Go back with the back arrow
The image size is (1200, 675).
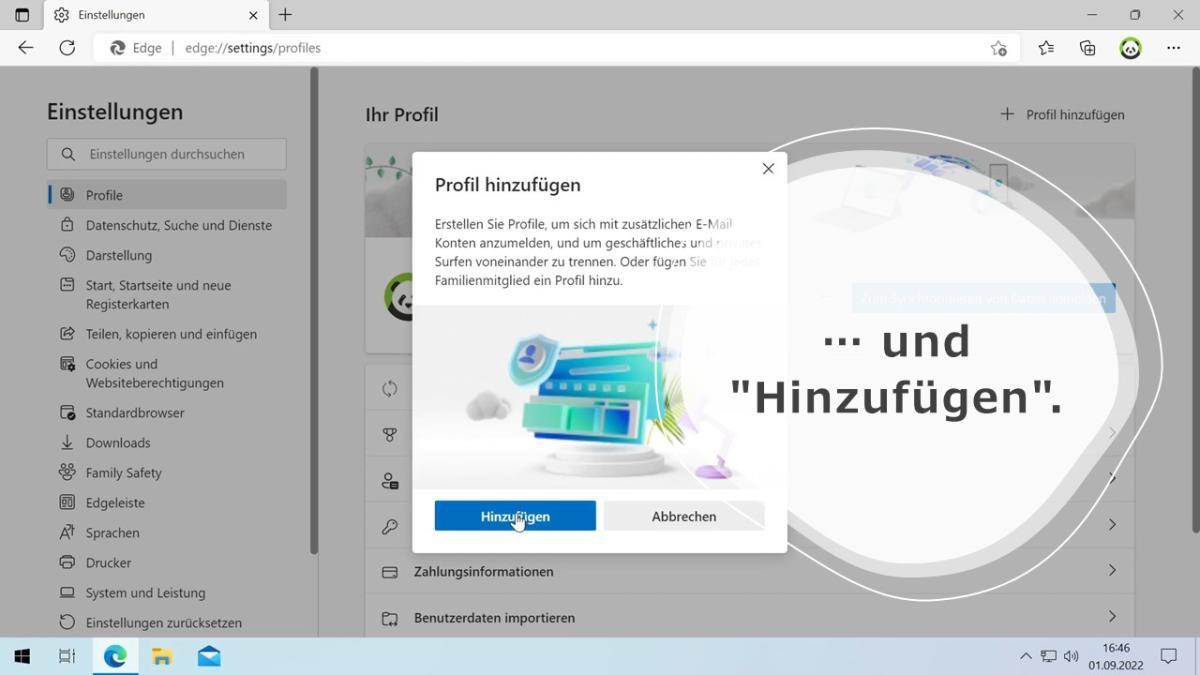tap(26, 48)
